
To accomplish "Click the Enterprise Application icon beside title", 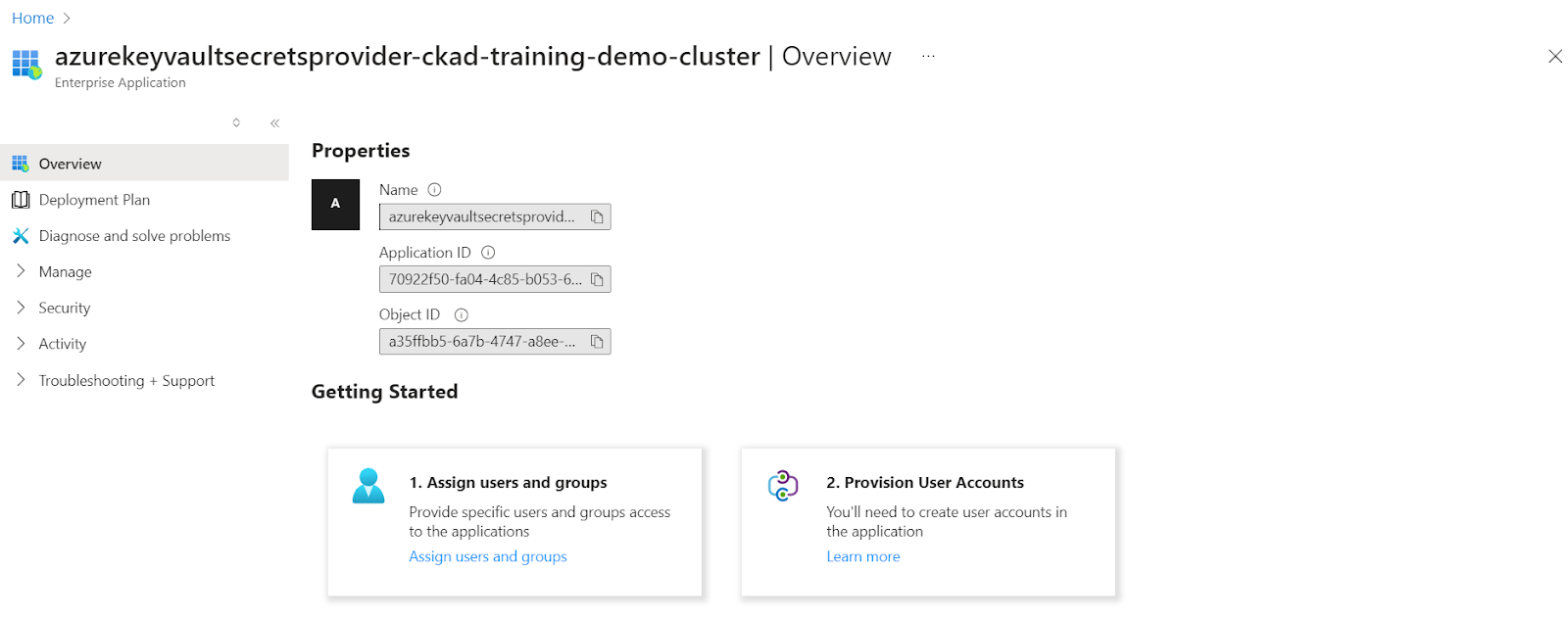I will pyautogui.click(x=26, y=65).
